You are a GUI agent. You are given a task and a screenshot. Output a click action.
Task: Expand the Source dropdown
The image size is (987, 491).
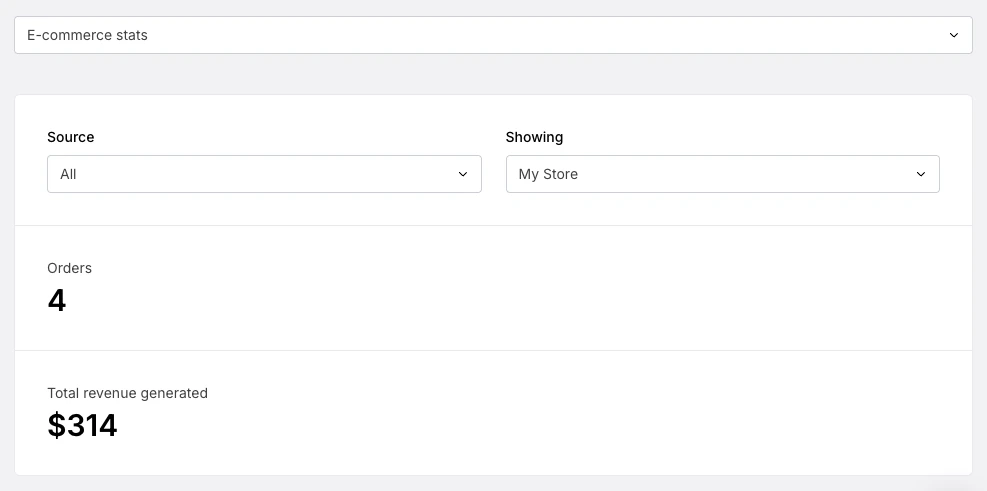[x=264, y=174]
